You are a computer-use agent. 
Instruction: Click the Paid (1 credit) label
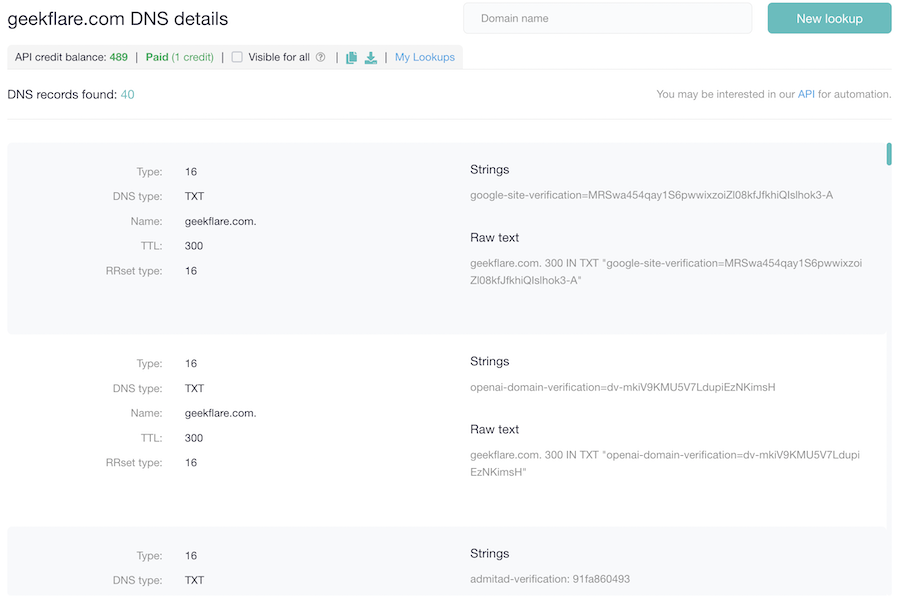pos(180,57)
